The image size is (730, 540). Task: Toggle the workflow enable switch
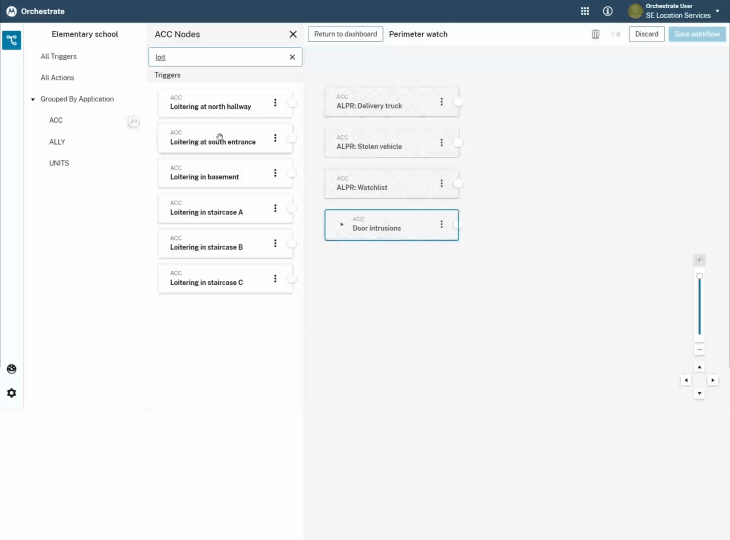(x=615, y=34)
